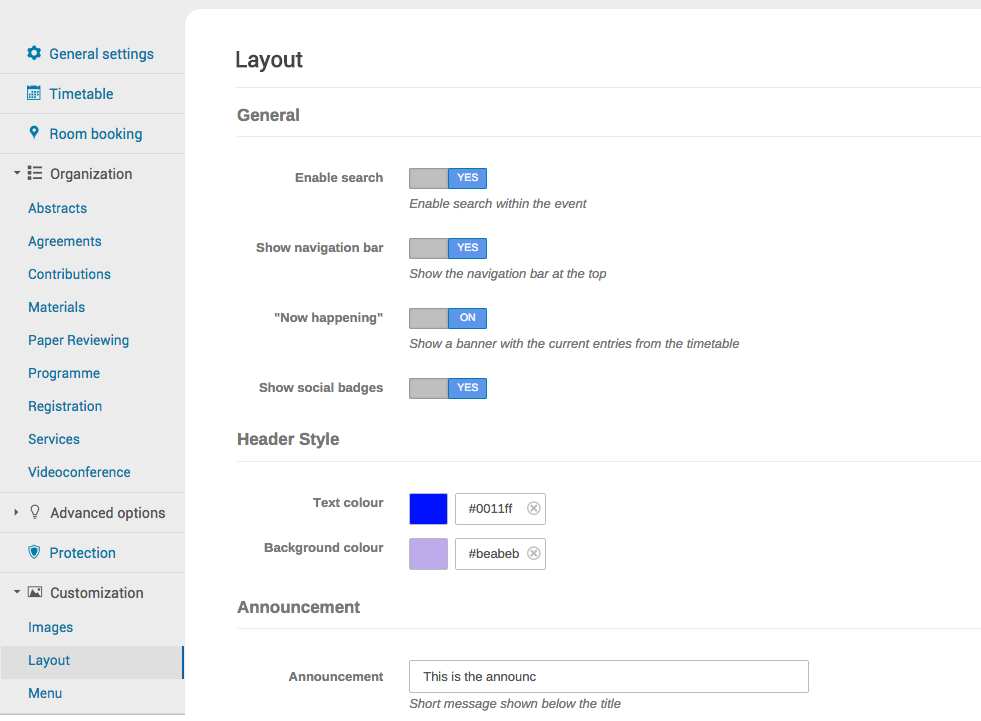Viewport: 981px width, 721px height.
Task: Toggle the Enable search switch
Action: 448,178
